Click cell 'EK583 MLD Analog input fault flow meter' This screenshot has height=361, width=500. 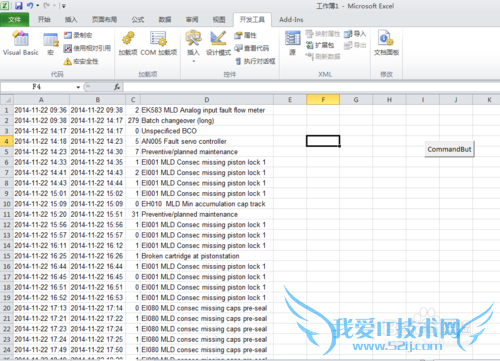(207, 110)
